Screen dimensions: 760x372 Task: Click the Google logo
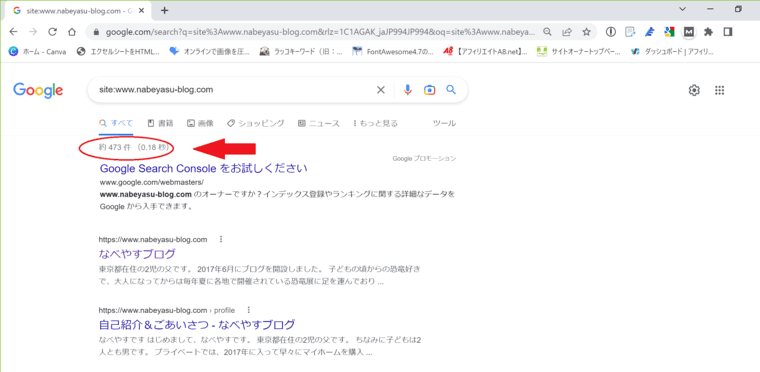click(38, 90)
